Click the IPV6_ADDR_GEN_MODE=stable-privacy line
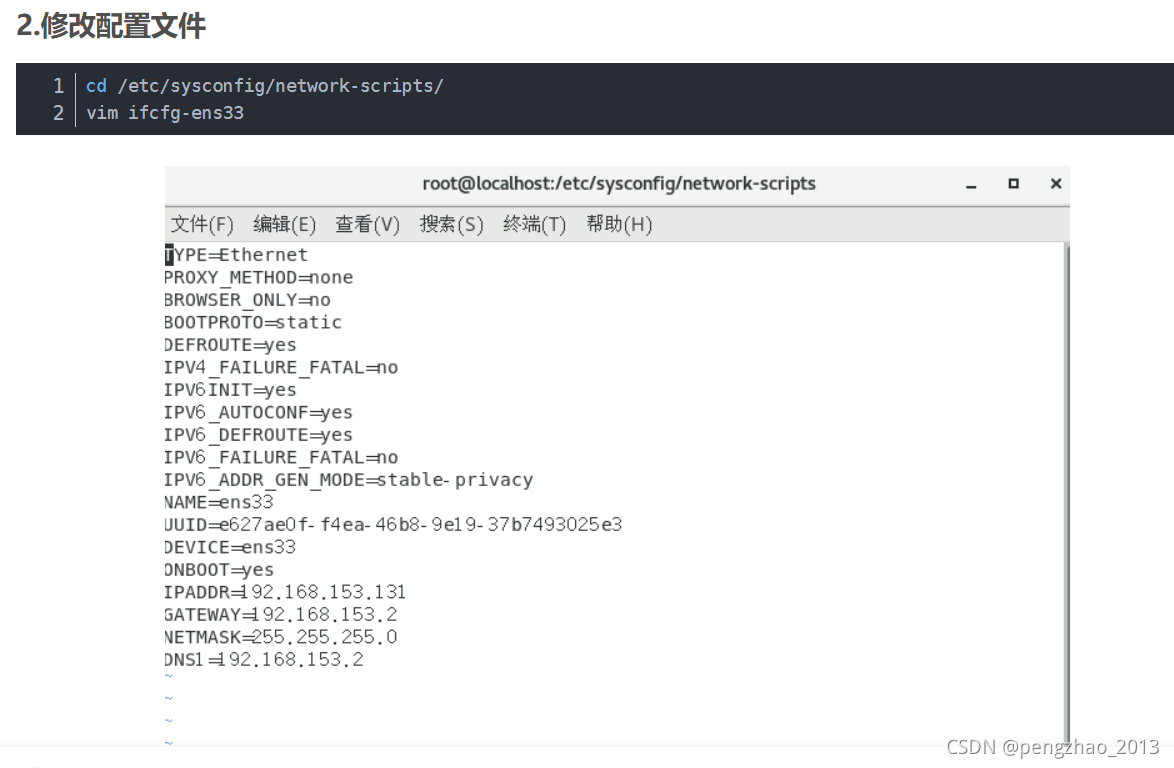This screenshot has height=768, width=1174. [348, 480]
